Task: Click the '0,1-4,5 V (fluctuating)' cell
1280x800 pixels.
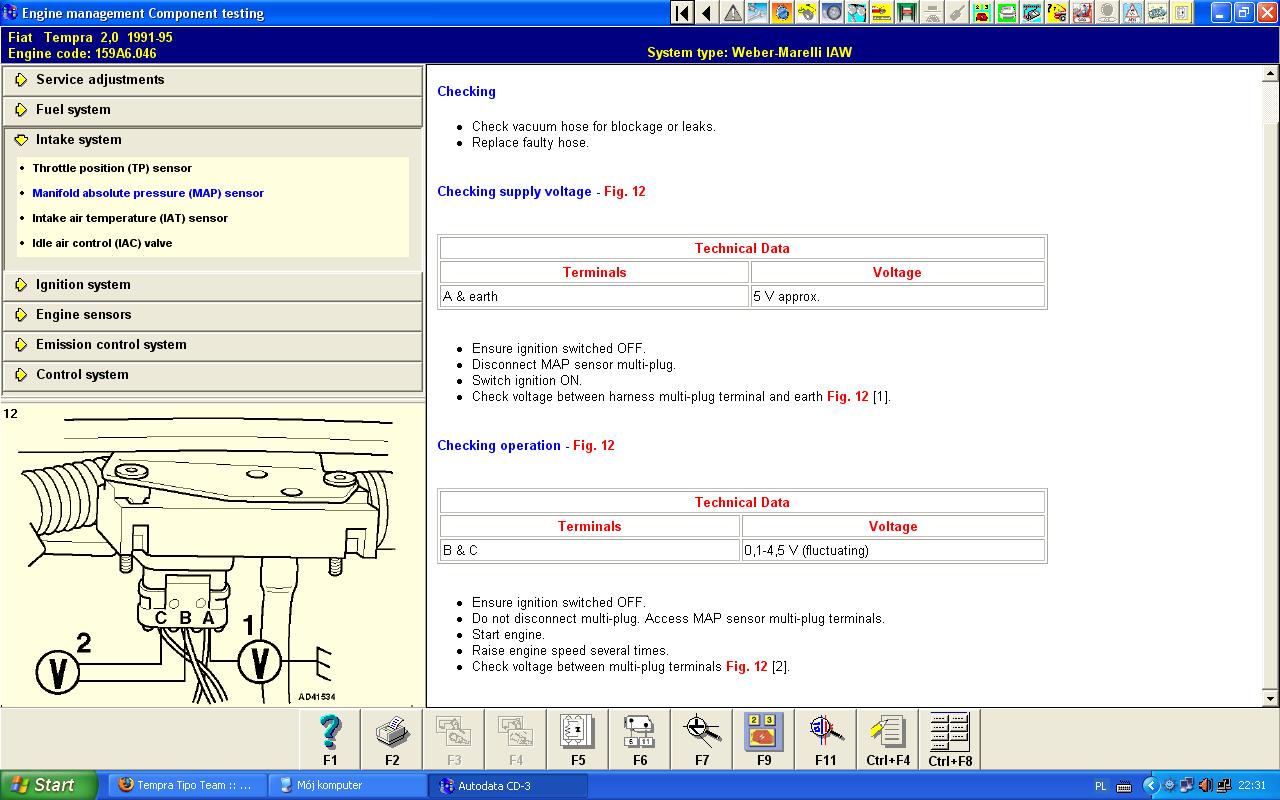Action: tap(893, 550)
